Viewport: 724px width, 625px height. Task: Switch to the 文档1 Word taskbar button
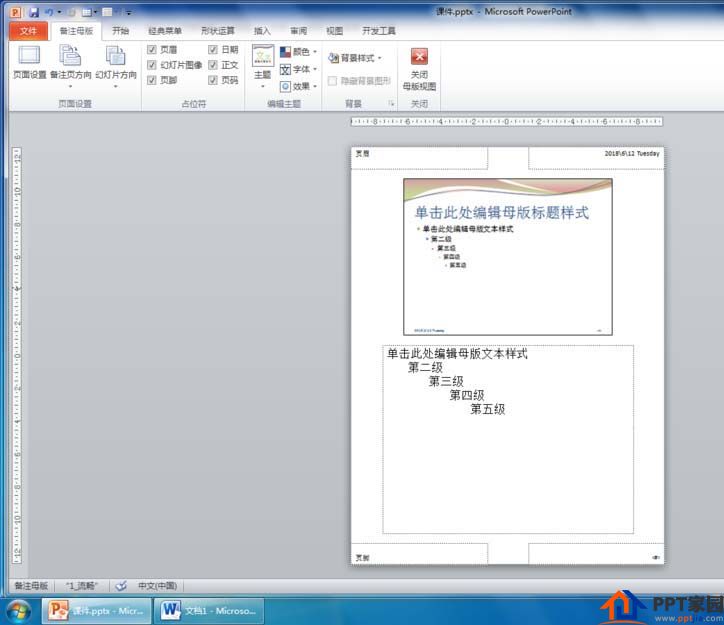coord(209,611)
